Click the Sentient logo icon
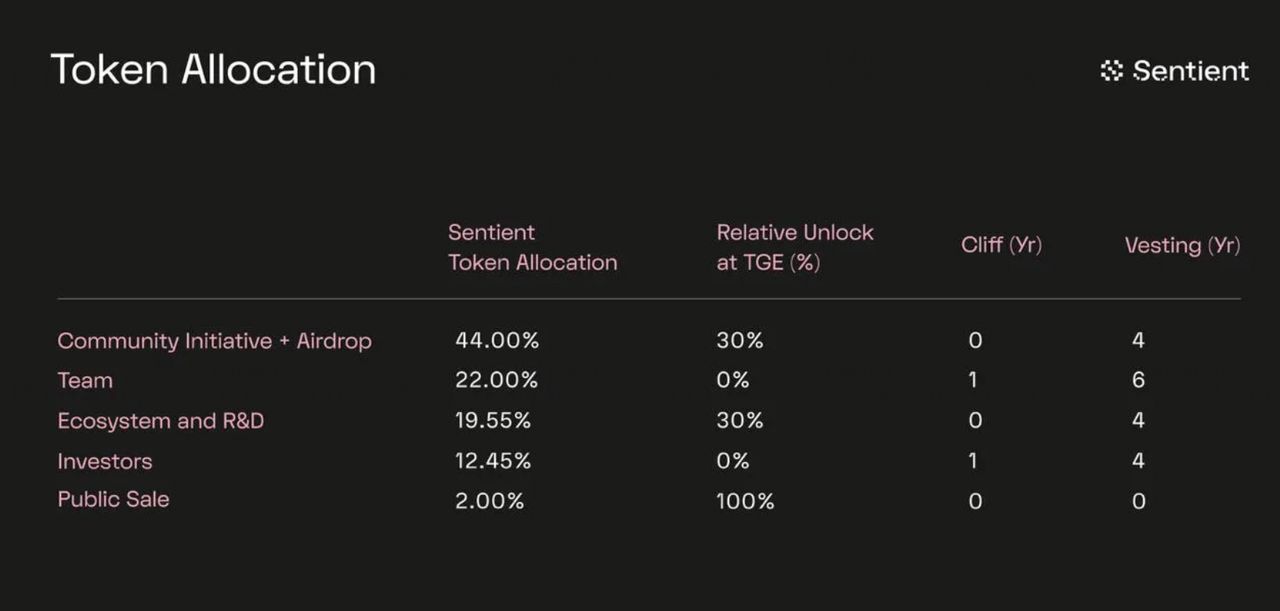Image resolution: width=1280 pixels, height=611 pixels. pos(1112,71)
